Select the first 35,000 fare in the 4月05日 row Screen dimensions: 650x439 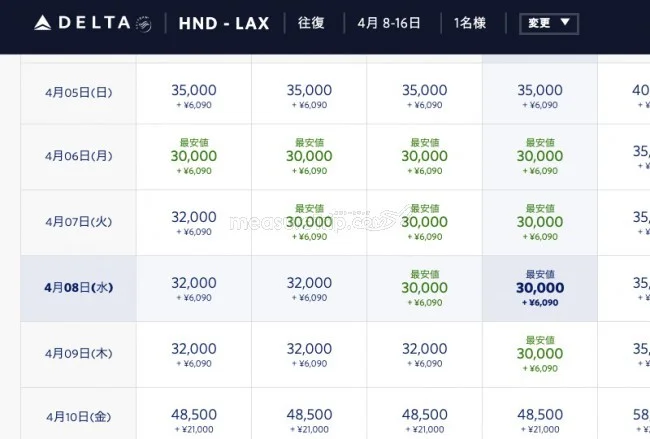(x=194, y=92)
